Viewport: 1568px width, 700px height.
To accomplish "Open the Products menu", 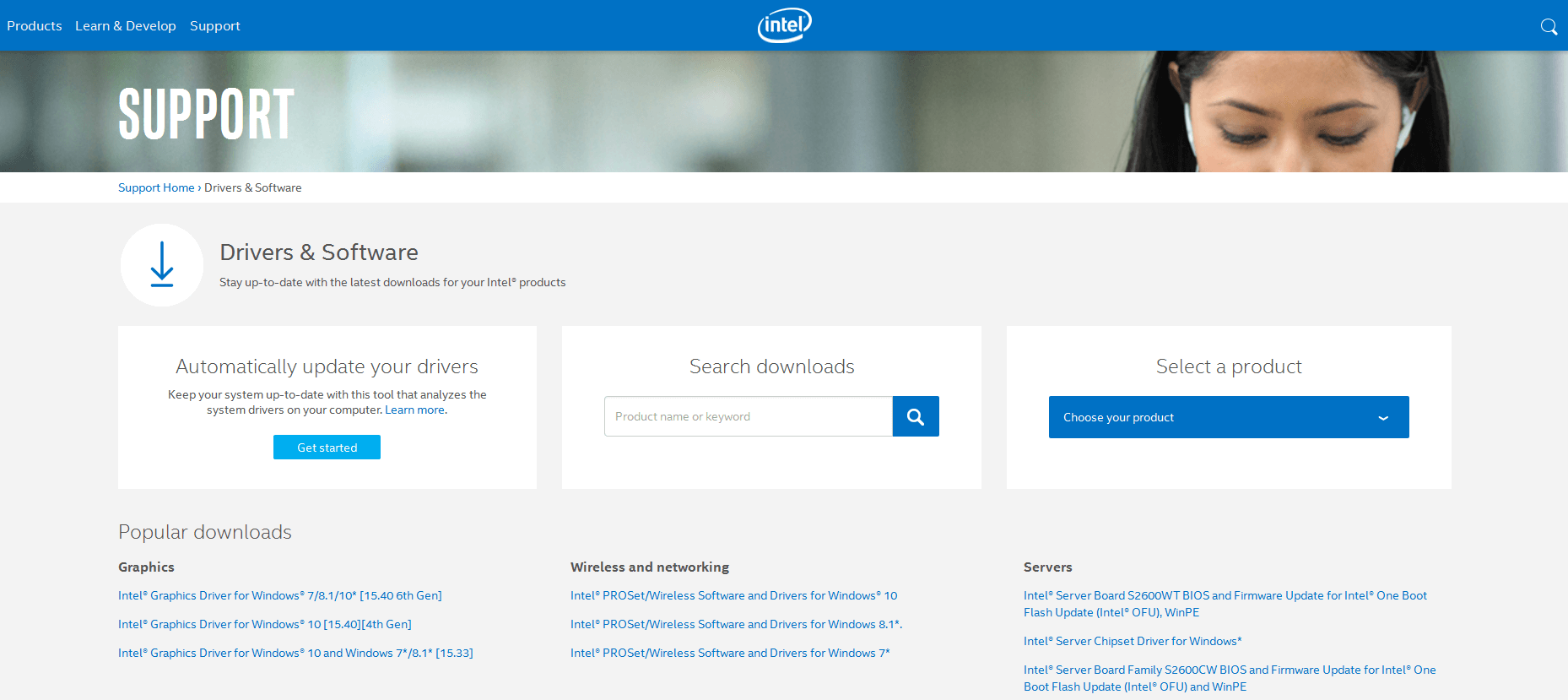I will (35, 26).
